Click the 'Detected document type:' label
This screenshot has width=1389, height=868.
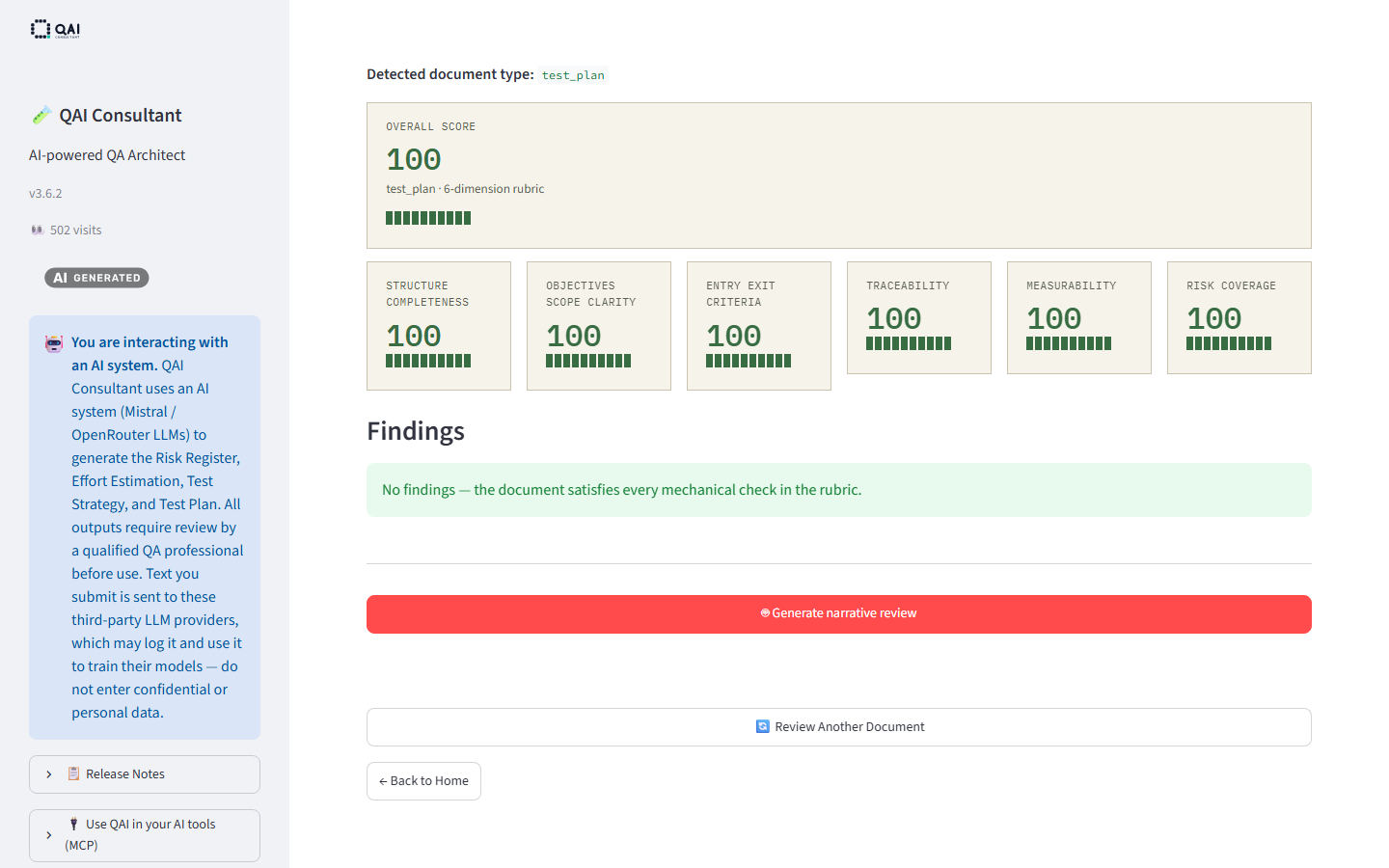450,74
